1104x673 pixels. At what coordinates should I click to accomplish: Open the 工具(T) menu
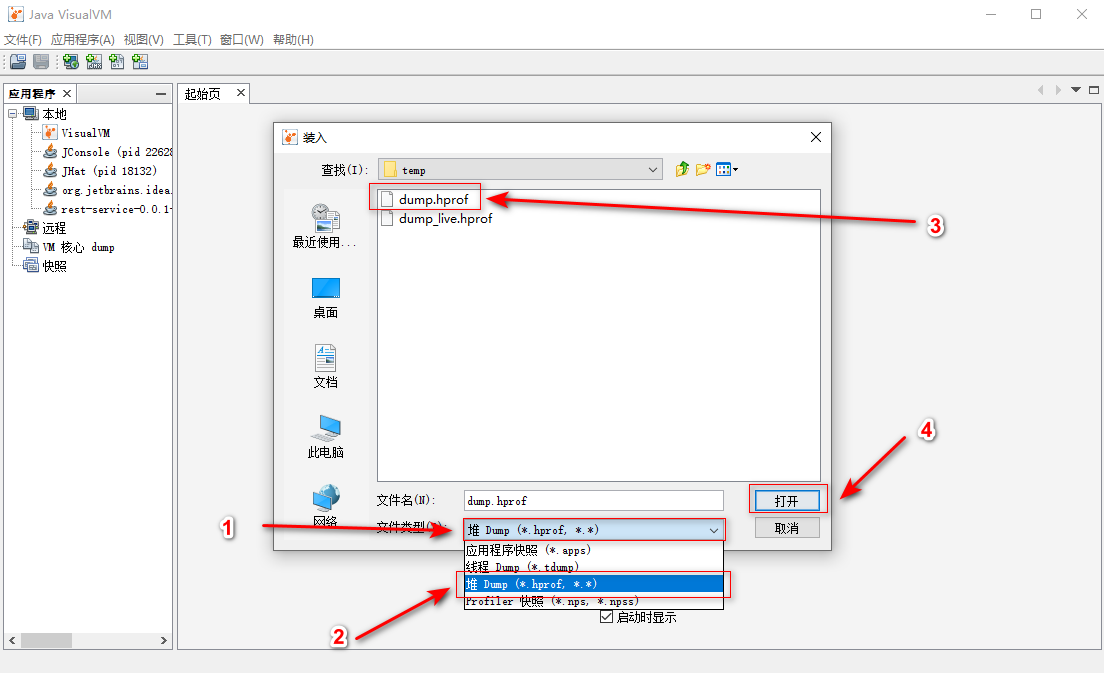pos(192,39)
